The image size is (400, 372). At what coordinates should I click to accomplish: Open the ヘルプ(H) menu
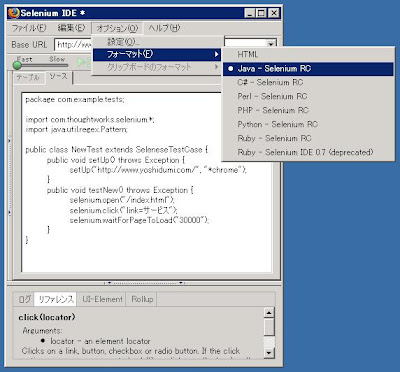pos(164,28)
